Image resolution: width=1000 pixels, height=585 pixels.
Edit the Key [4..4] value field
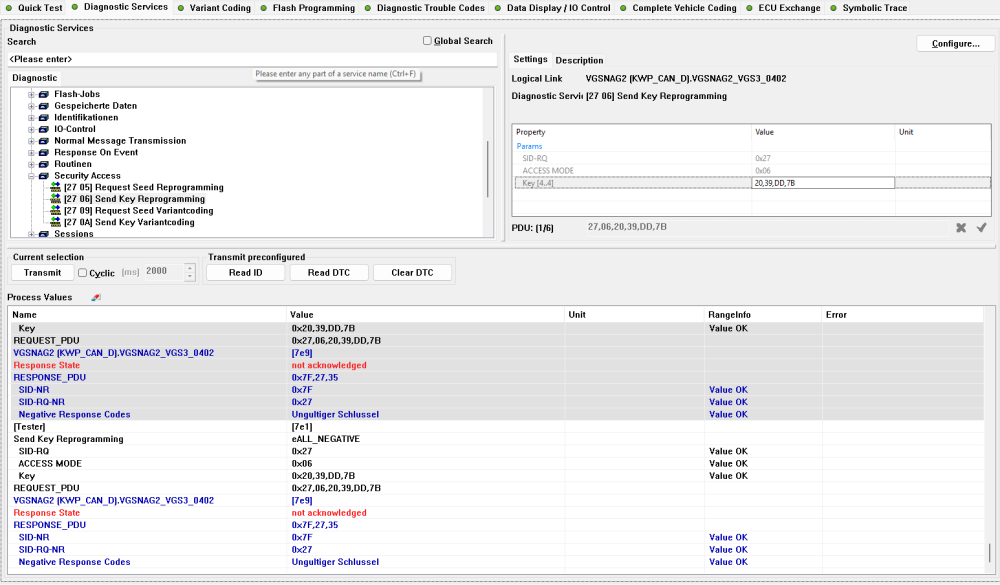(x=823, y=183)
